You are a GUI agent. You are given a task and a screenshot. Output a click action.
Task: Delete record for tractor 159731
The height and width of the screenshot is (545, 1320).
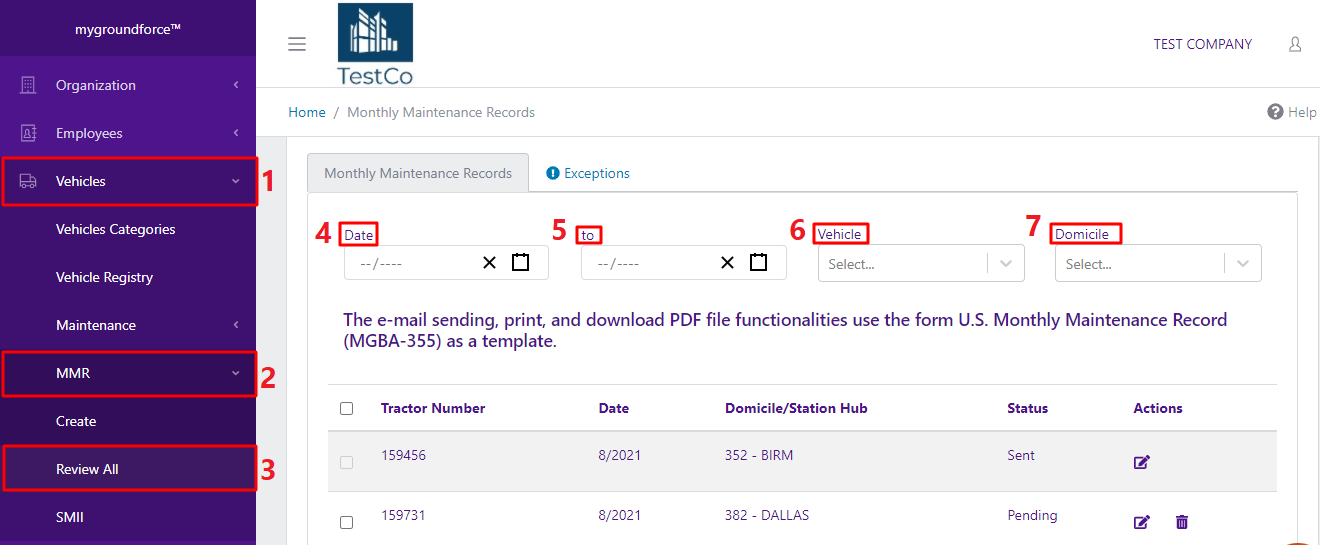coord(1182,522)
